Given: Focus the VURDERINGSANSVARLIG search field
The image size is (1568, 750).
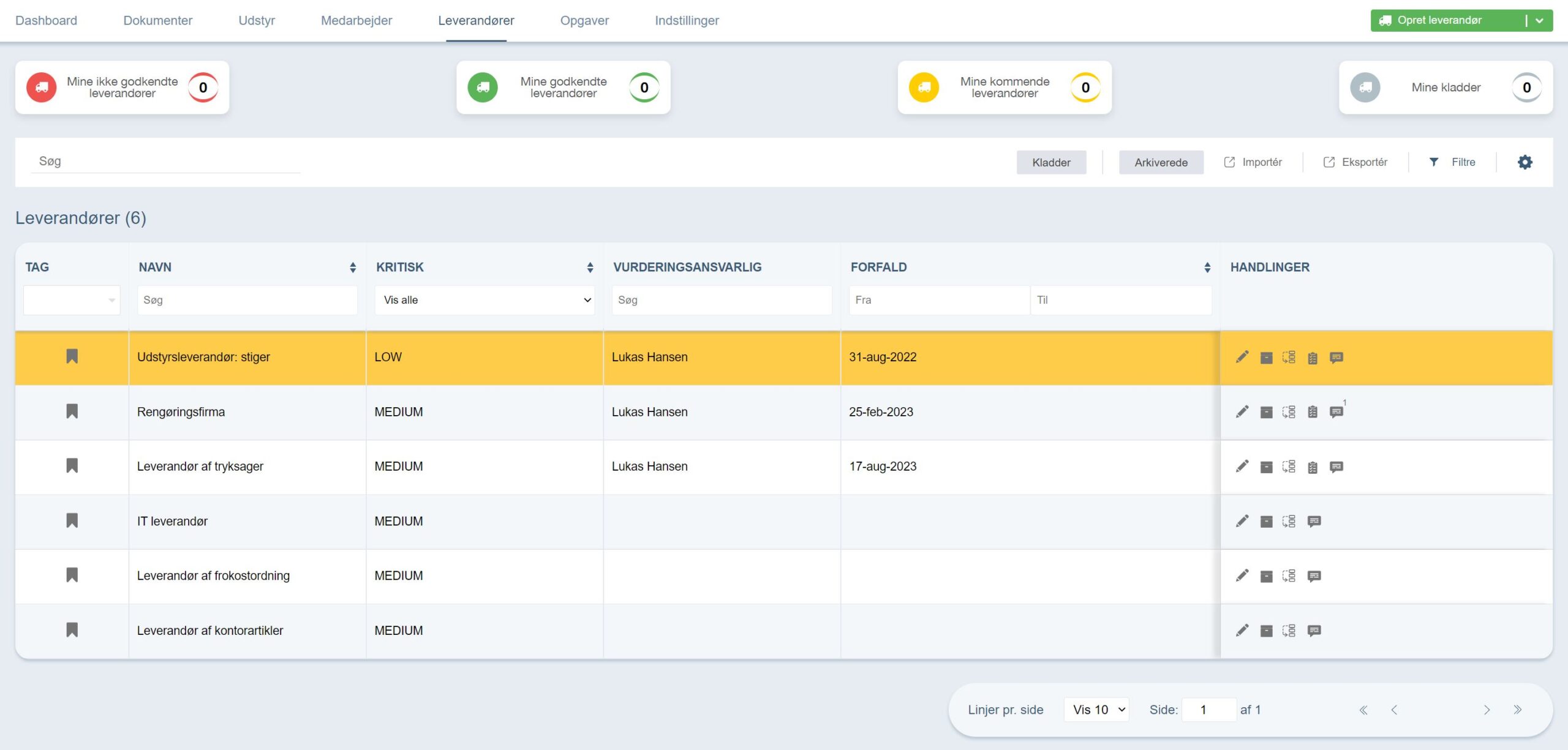Looking at the screenshot, I should point(722,300).
